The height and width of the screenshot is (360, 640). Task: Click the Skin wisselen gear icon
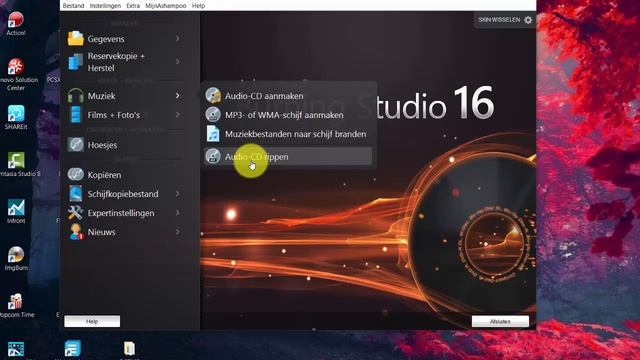(x=528, y=20)
